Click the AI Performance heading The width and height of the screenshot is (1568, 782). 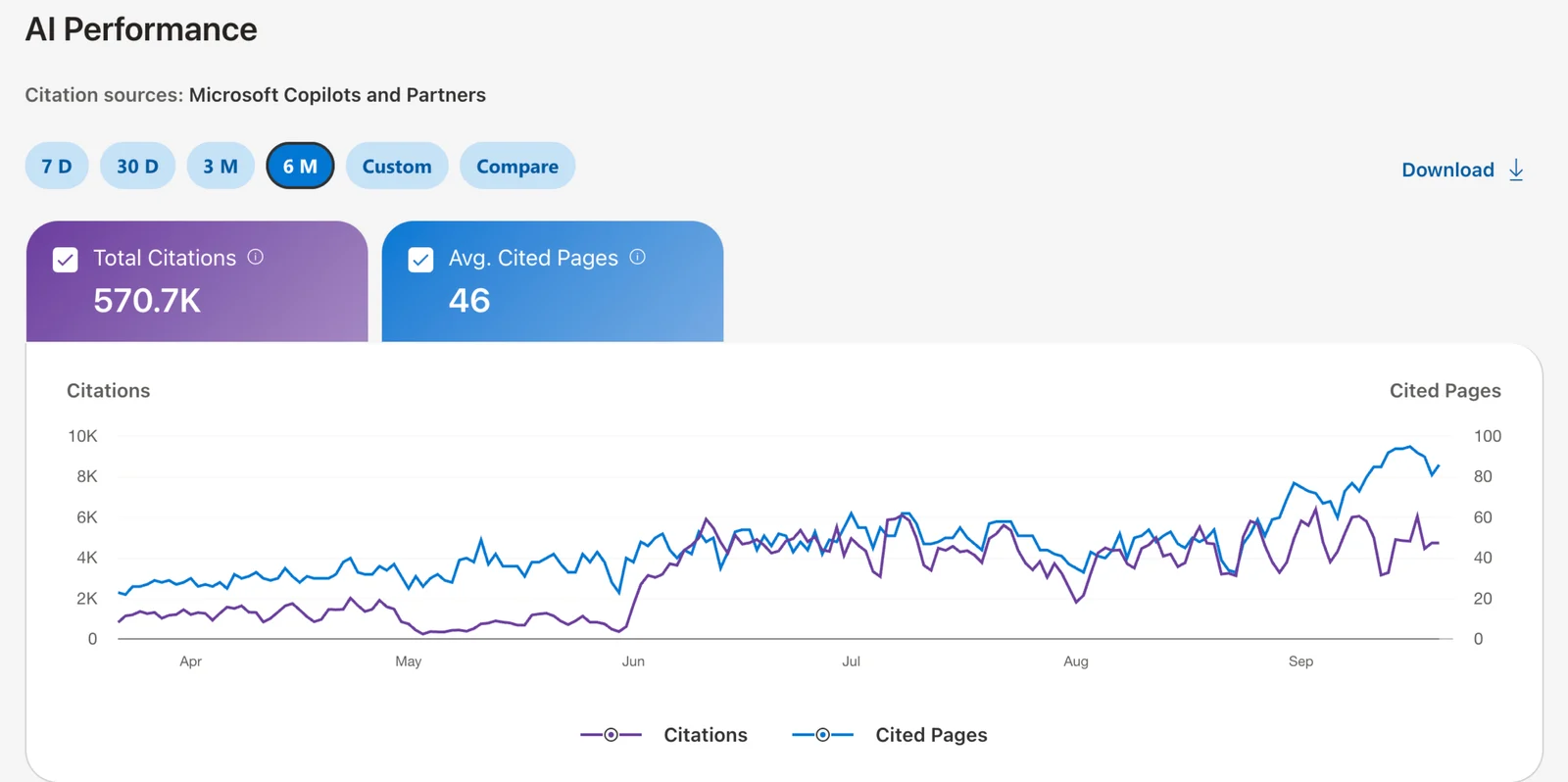point(141,29)
